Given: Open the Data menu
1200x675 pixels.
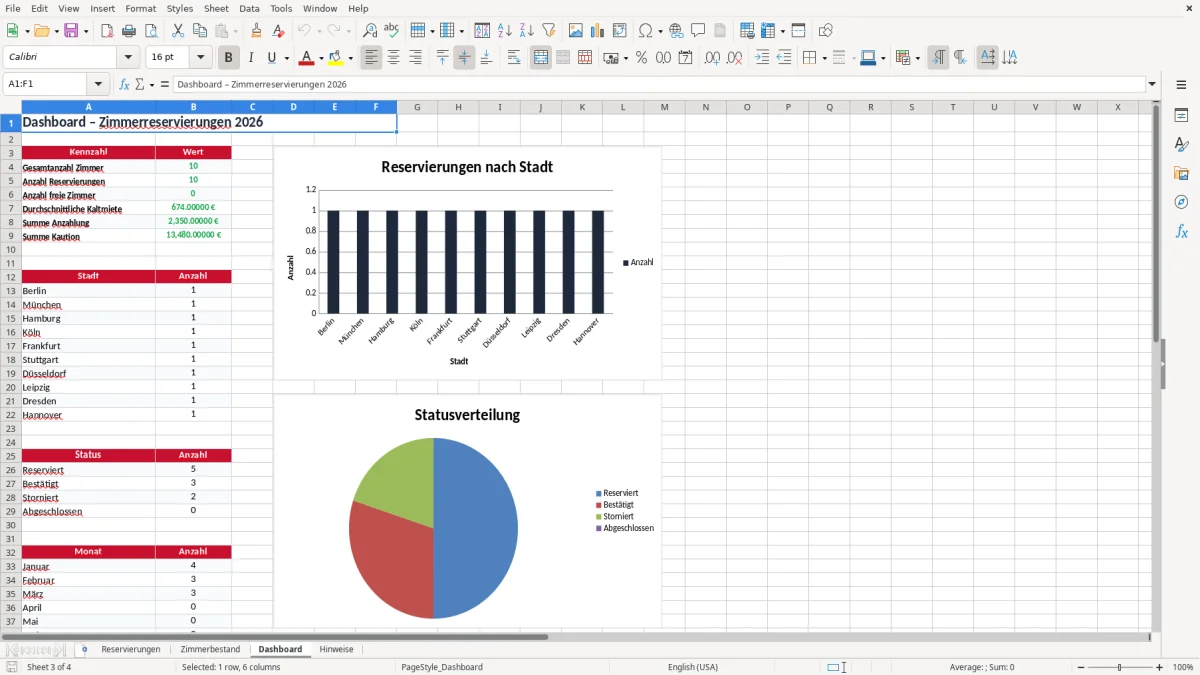Looking at the screenshot, I should click(249, 8).
